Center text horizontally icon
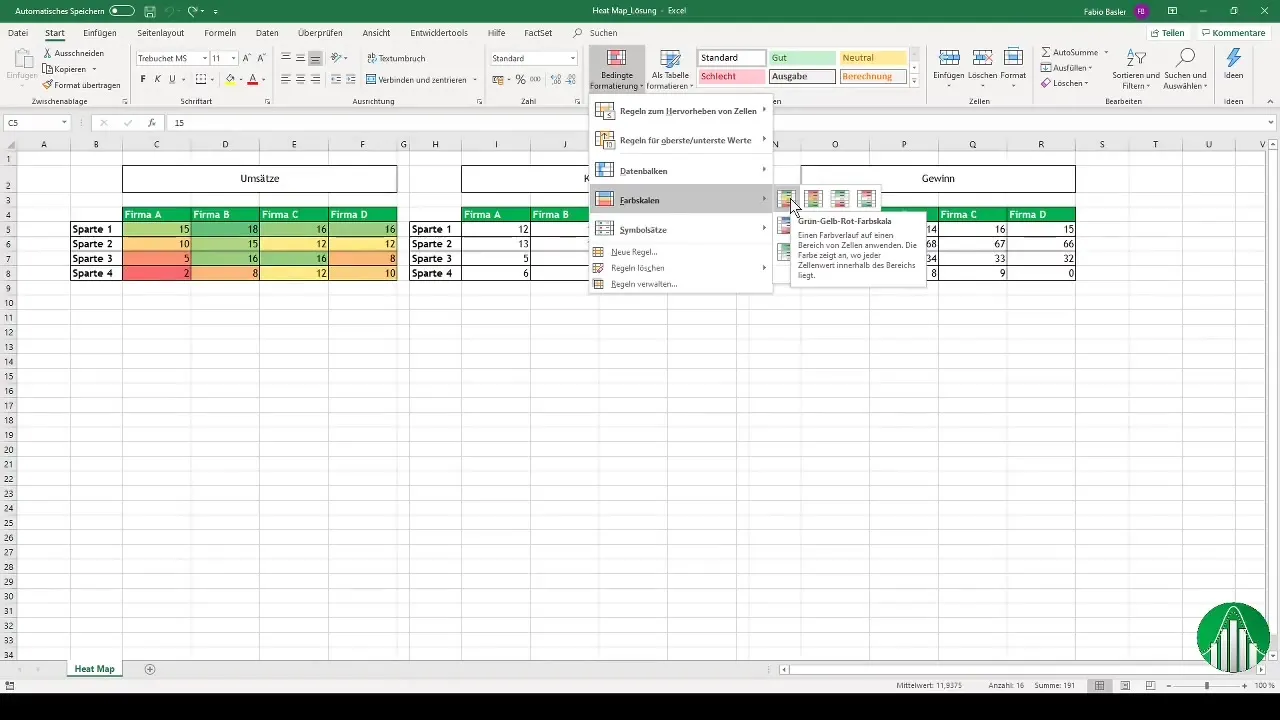Image resolution: width=1280 pixels, height=720 pixels. [300, 79]
